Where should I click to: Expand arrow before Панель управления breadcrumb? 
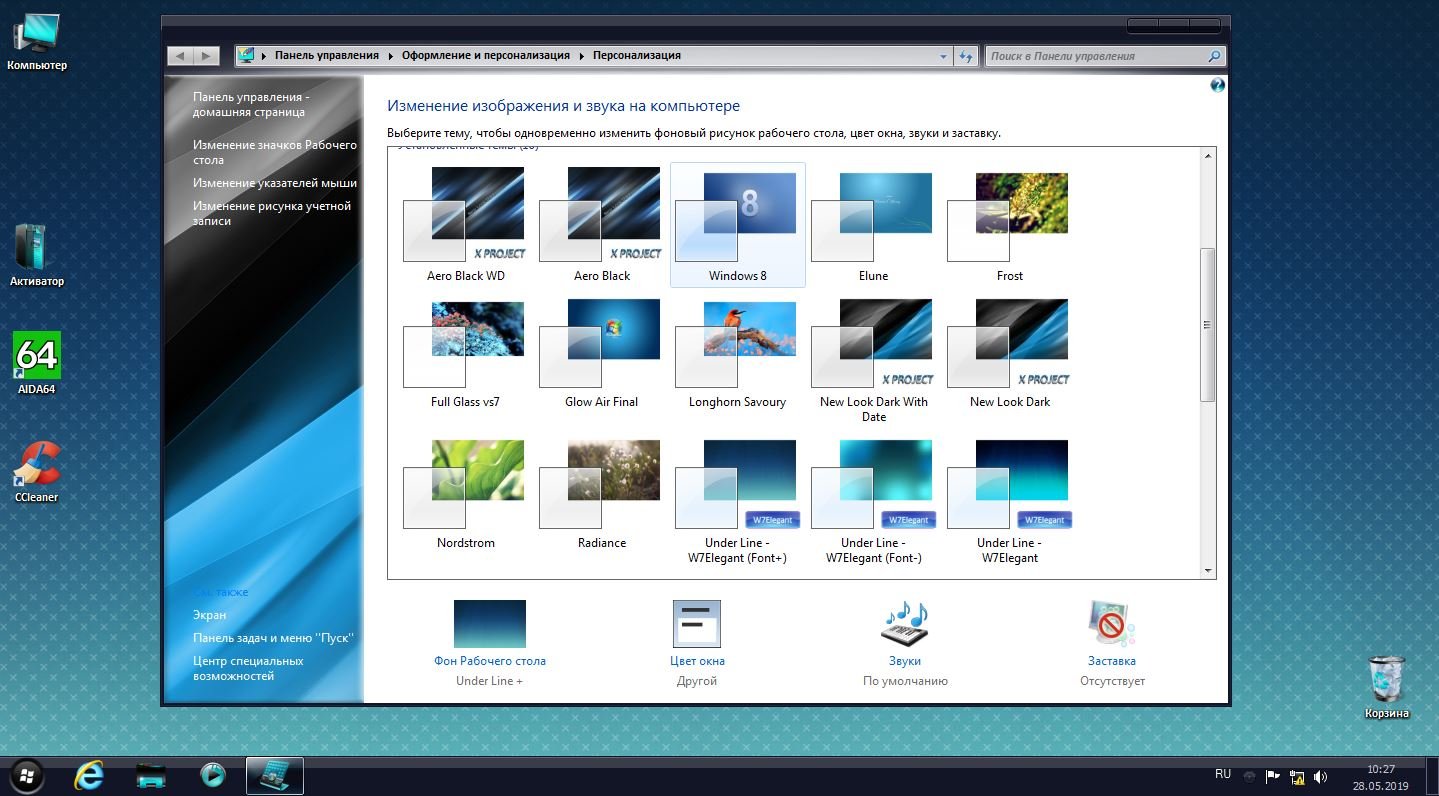click(x=265, y=56)
